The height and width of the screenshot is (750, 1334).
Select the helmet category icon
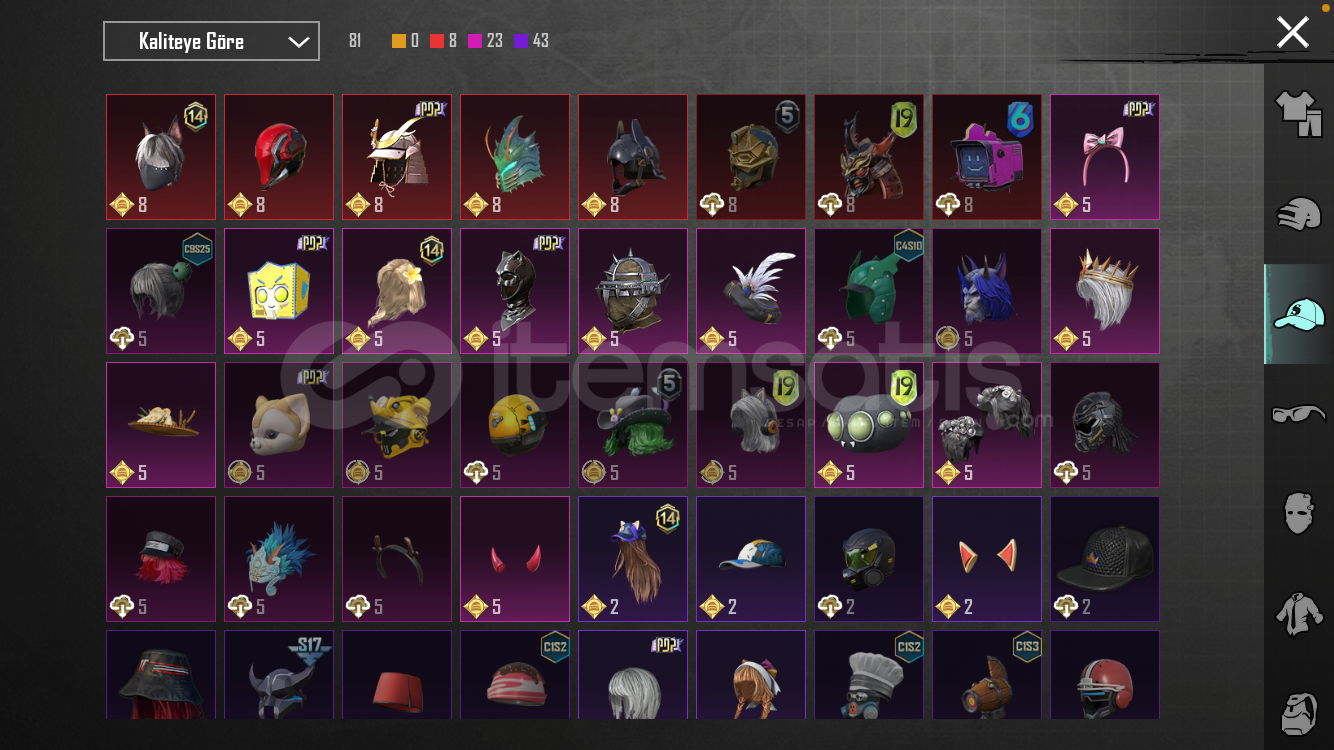(x=1298, y=214)
